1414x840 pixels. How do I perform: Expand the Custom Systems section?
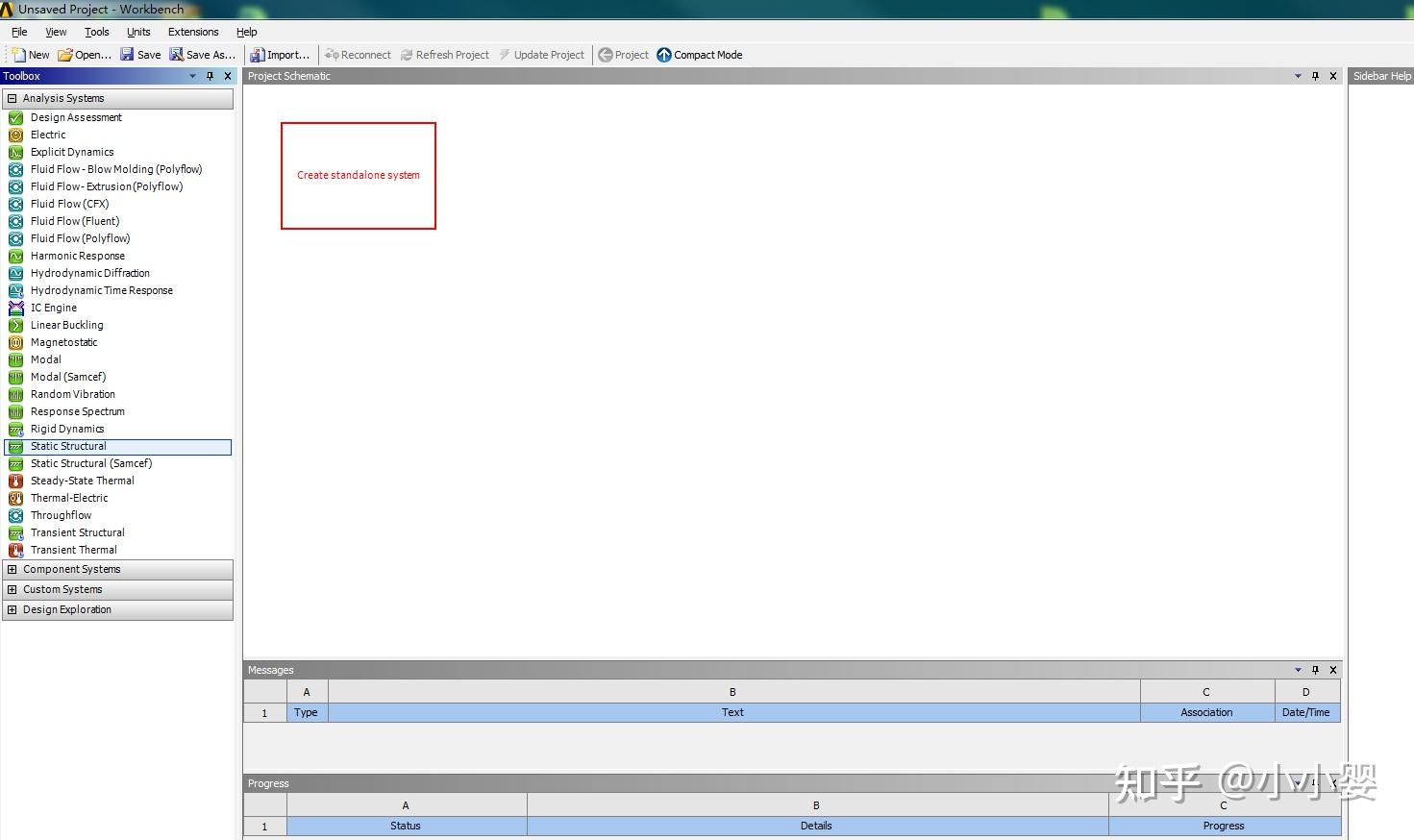12,589
